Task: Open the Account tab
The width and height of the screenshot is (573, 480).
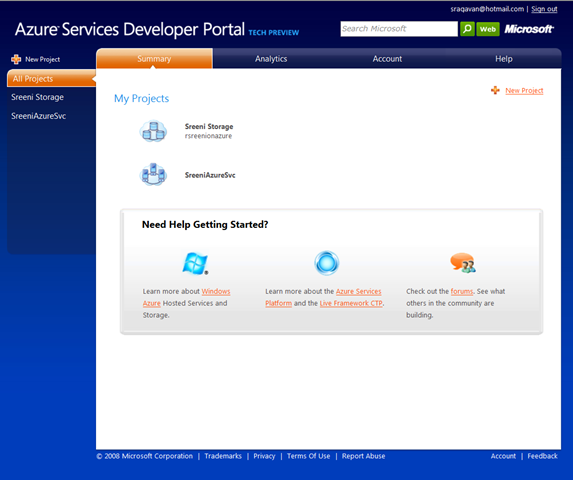Action: click(x=387, y=59)
